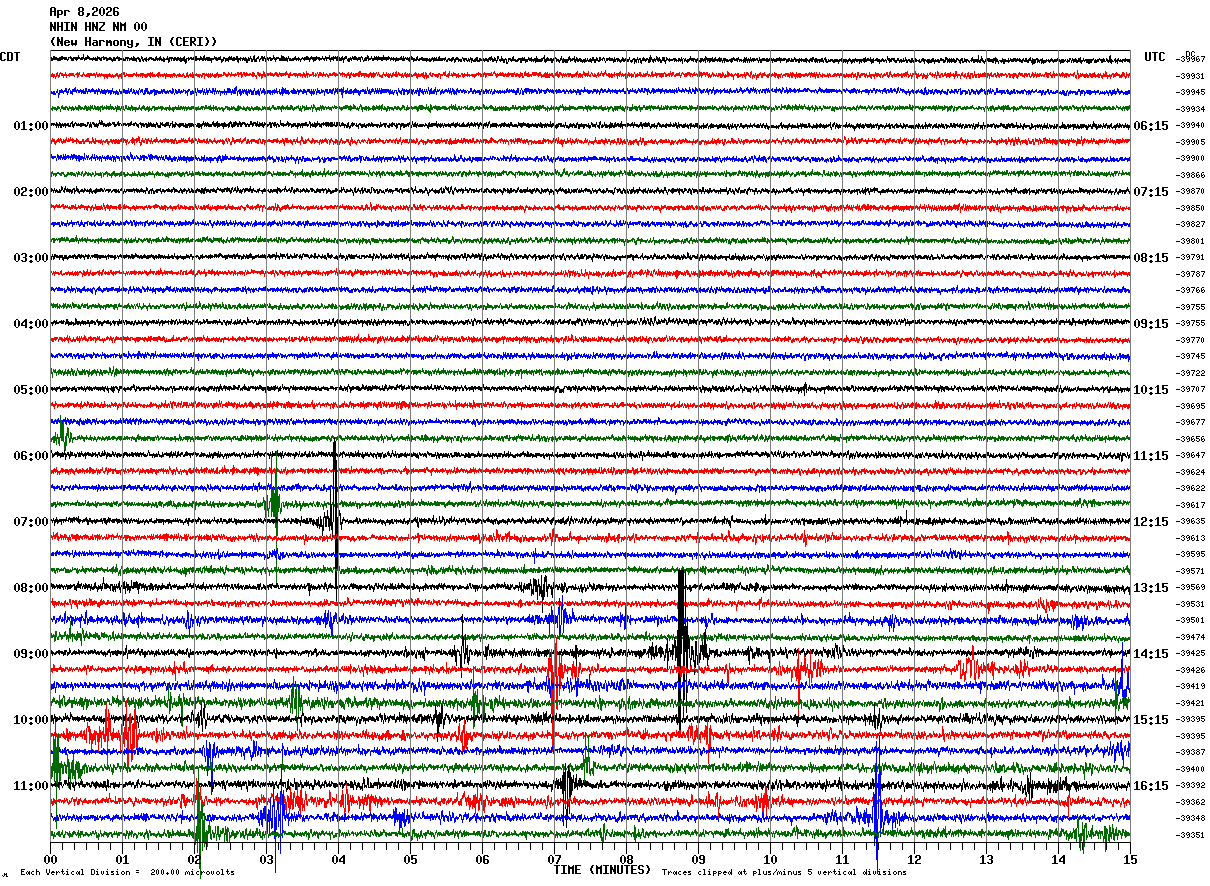Screen dimensions: 1210x886
Task: Click the '16:15' UTC time label
Action: [1151, 786]
